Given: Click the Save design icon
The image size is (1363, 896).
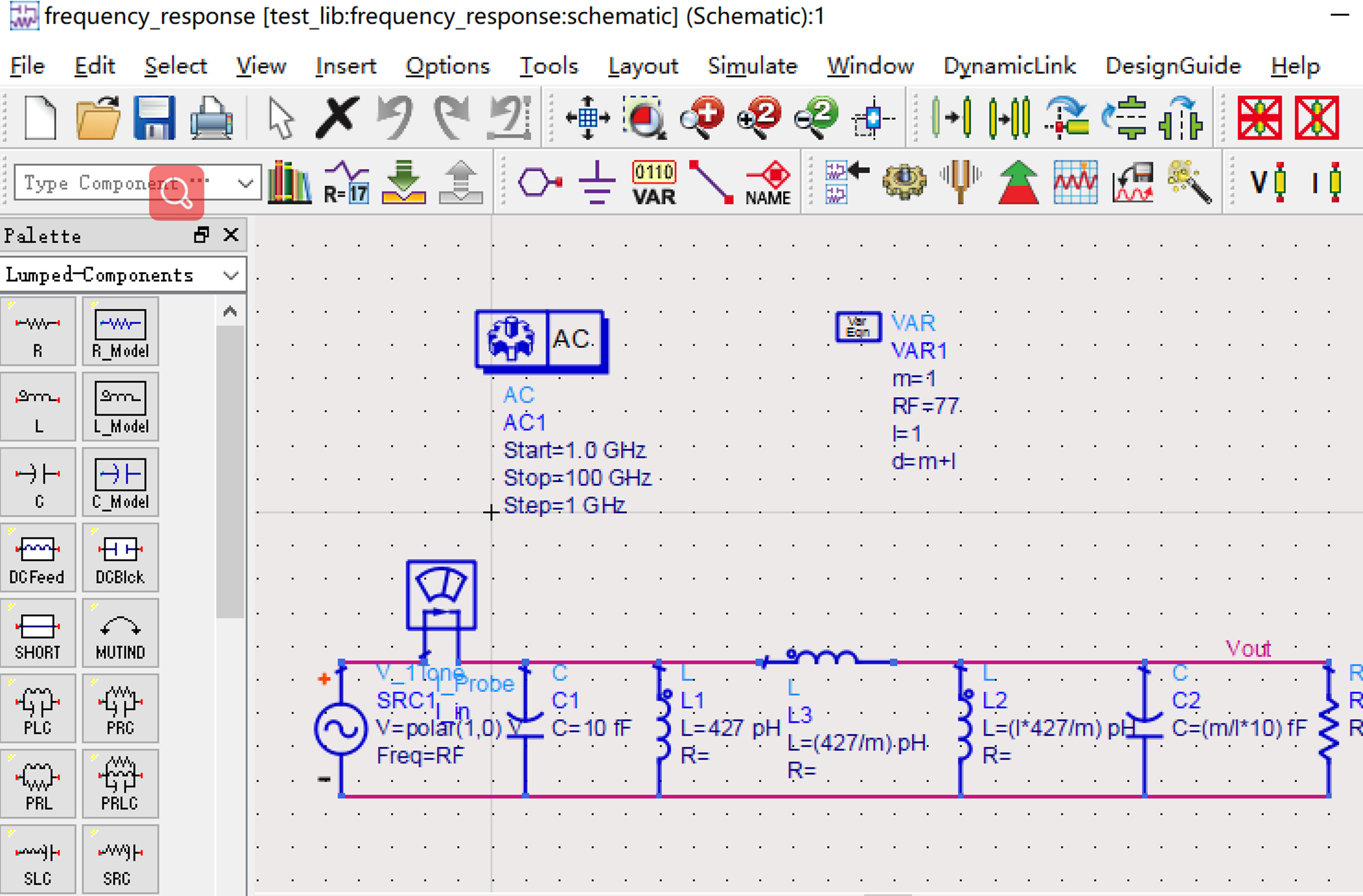Looking at the screenshot, I should 154,118.
